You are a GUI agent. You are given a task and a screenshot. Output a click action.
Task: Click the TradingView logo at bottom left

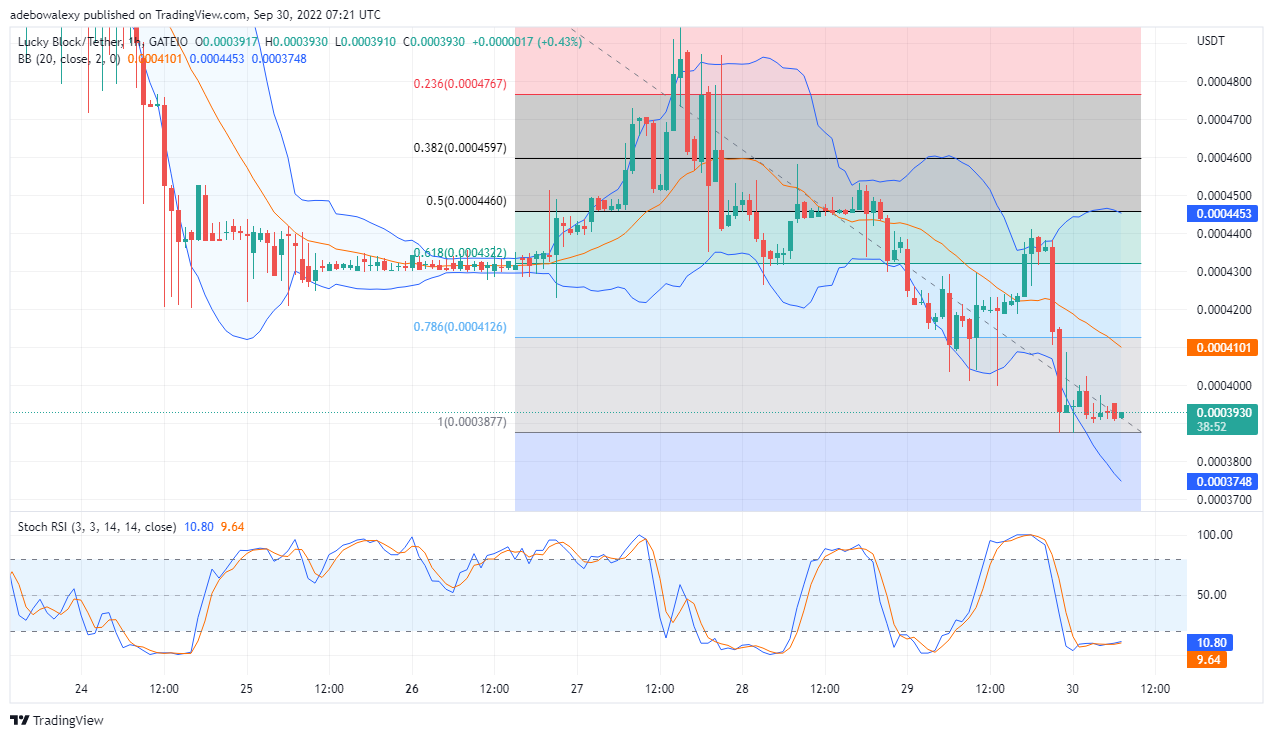tap(57, 720)
